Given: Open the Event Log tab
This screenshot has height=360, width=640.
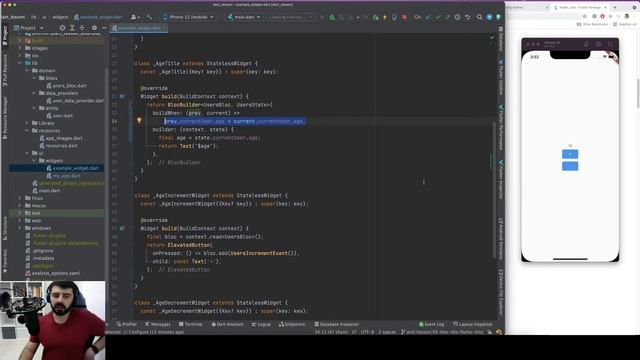Looking at the screenshot, I should click(431, 324).
